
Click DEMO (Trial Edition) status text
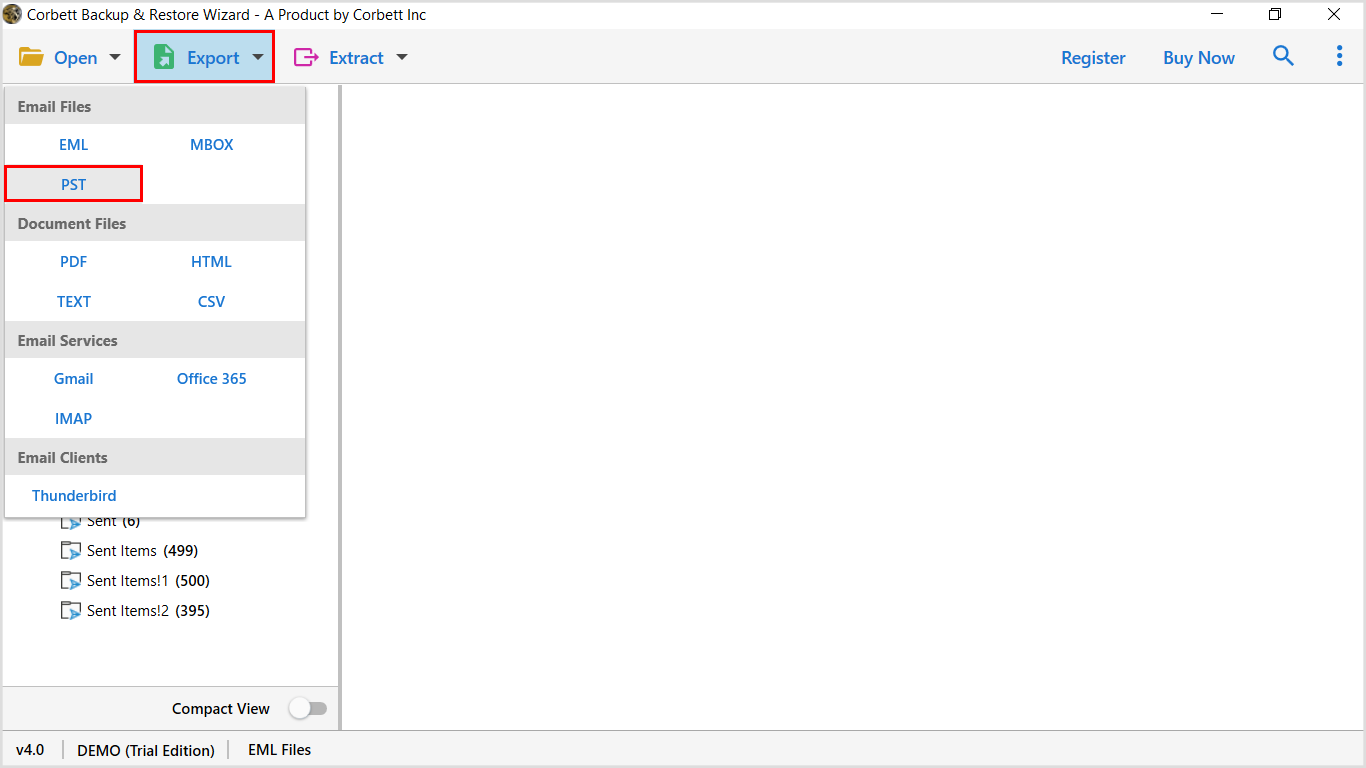[146, 750]
